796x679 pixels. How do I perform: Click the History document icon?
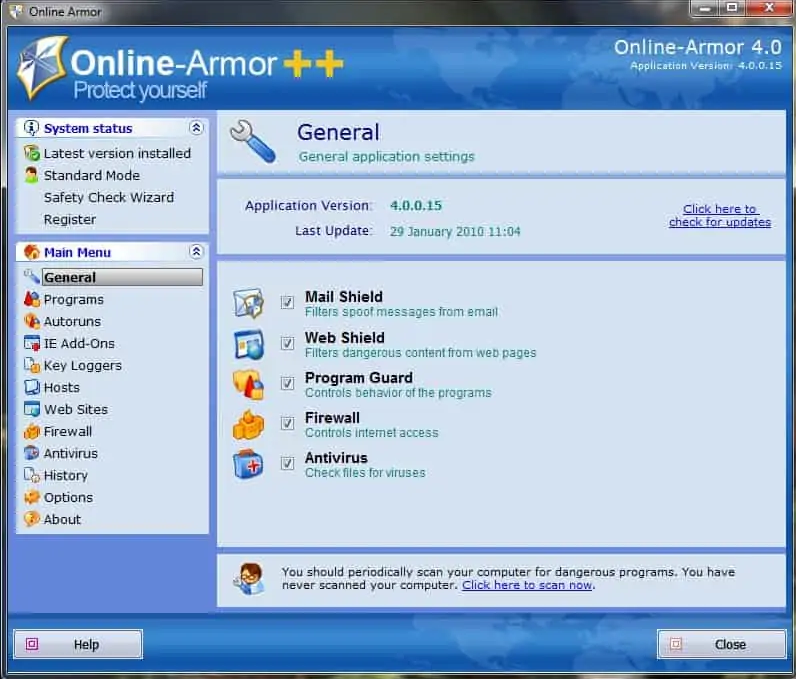[x=31, y=475]
